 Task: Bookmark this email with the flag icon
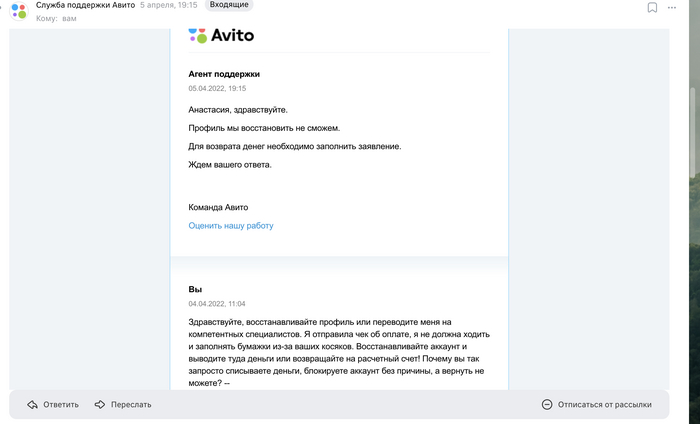pos(652,8)
